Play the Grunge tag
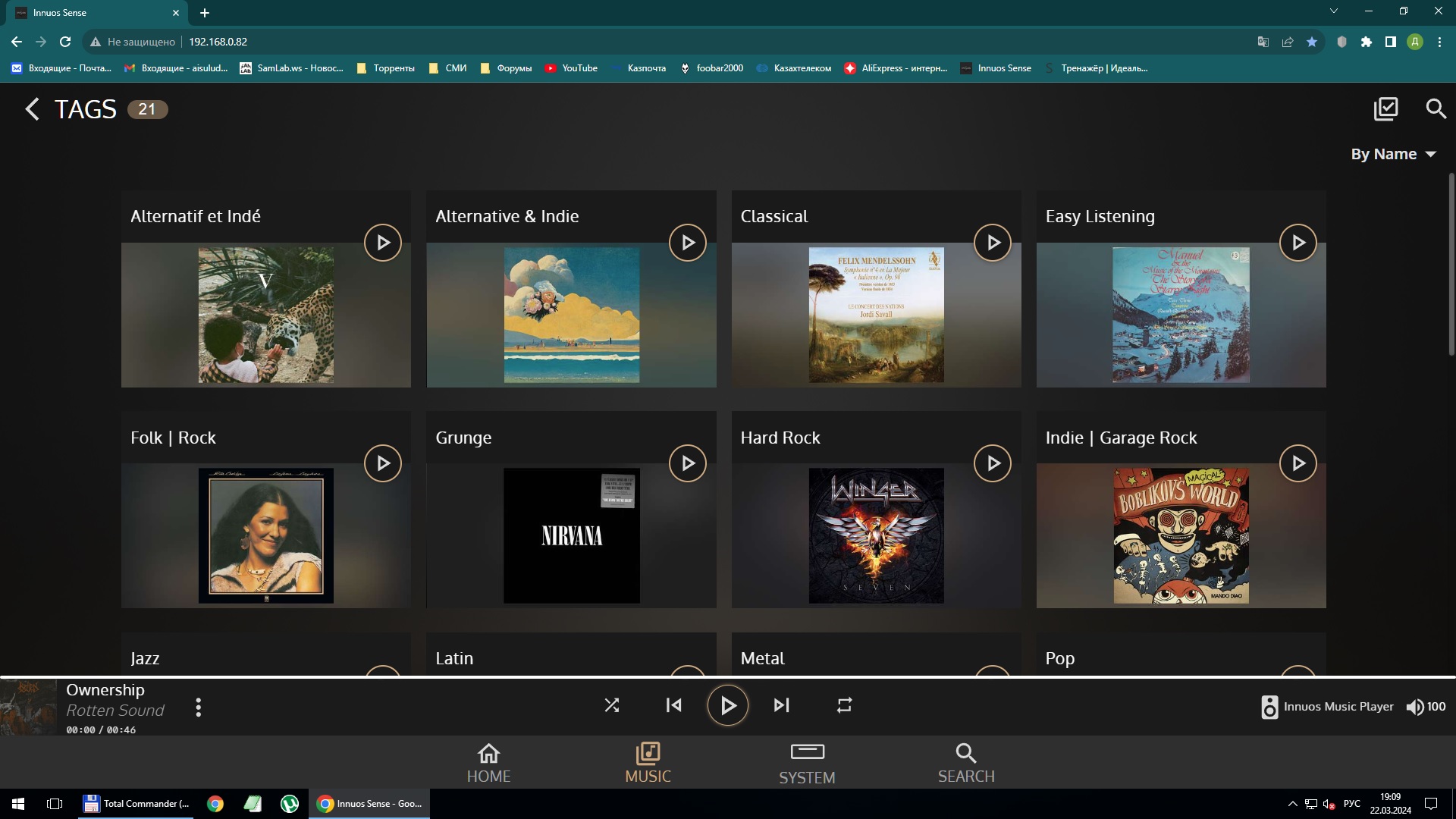Image resolution: width=1456 pixels, height=819 pixels. pos(688,463)
